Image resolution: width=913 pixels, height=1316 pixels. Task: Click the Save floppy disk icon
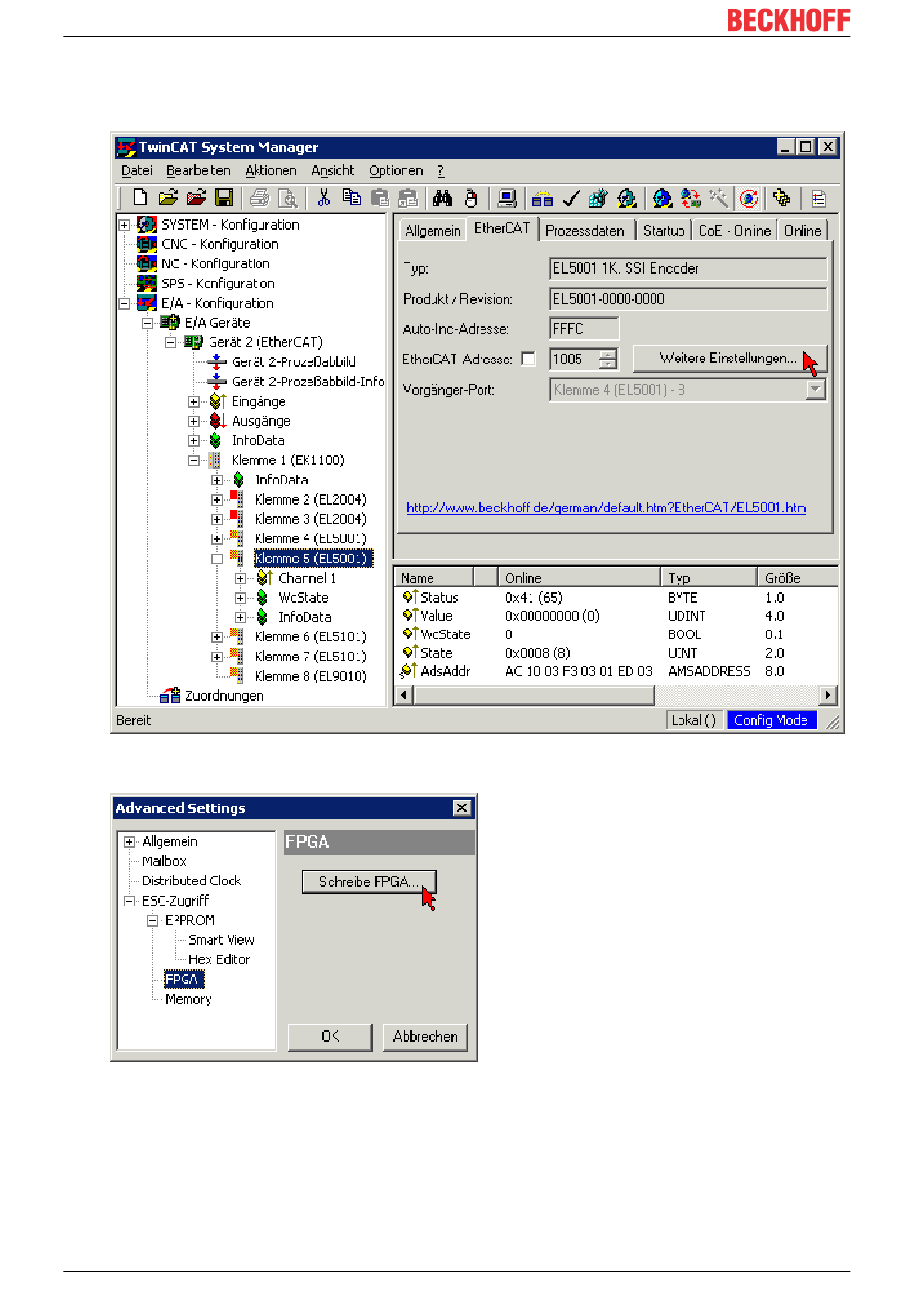pyautogui.click(x=224, y=198)
